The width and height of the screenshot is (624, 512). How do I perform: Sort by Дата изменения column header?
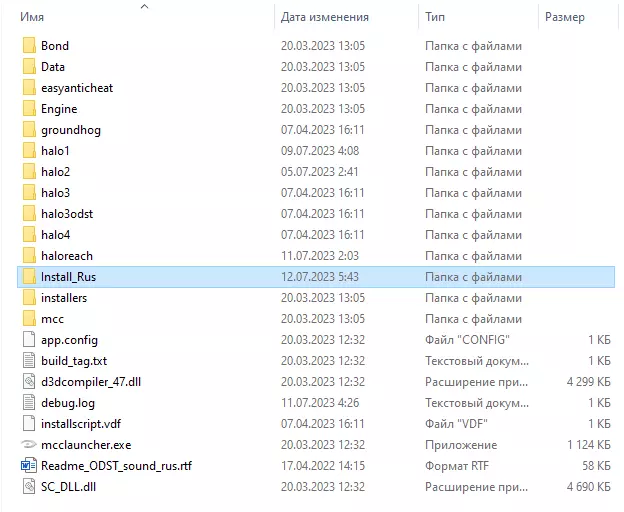coord(325,17)
